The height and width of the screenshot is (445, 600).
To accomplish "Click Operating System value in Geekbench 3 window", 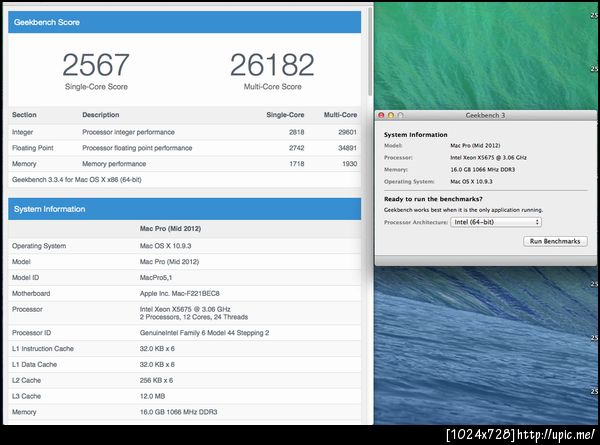I will 471,182.
